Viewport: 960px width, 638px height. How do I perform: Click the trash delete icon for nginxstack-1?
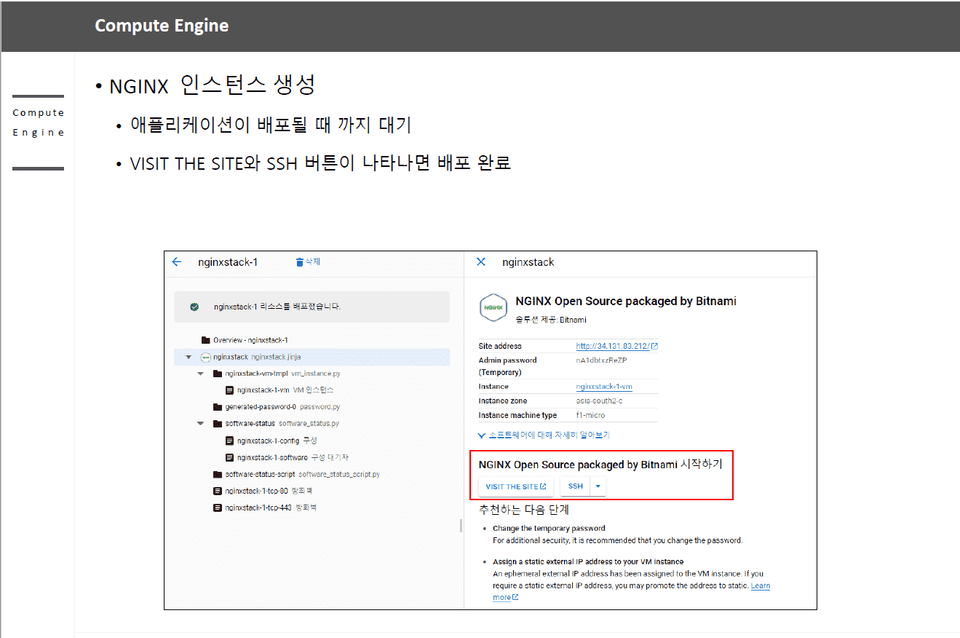coord(299,262)
